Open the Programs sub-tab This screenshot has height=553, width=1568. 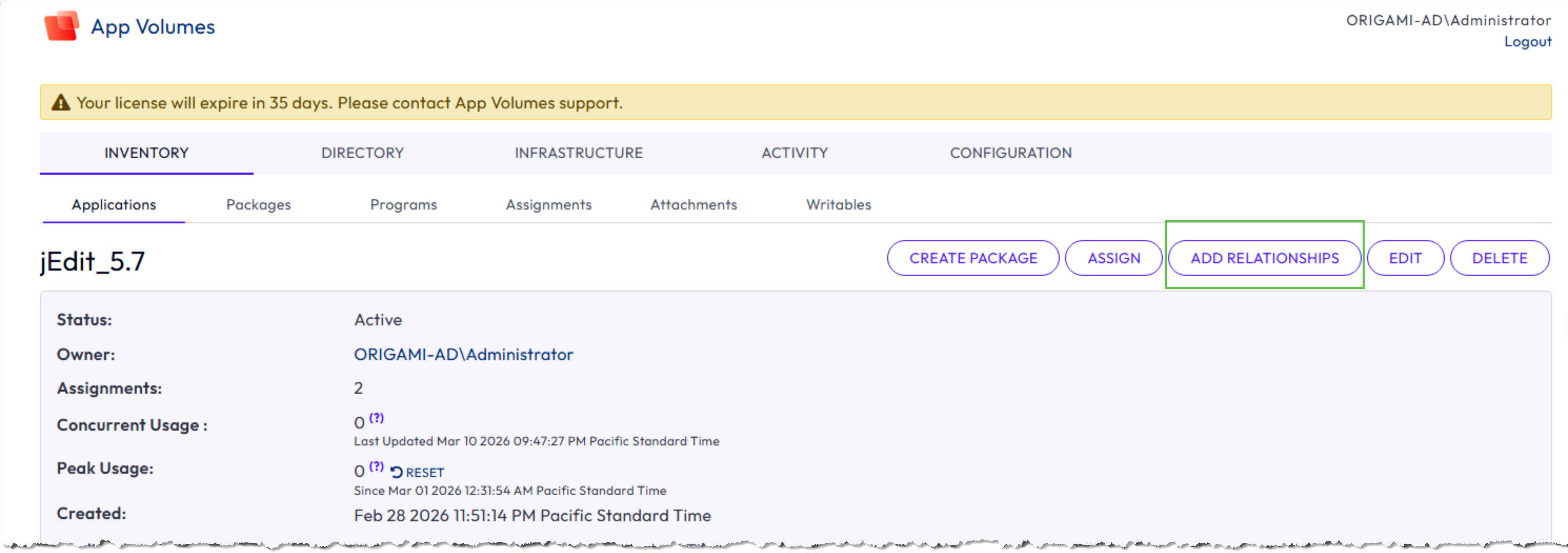click(404, 205)
